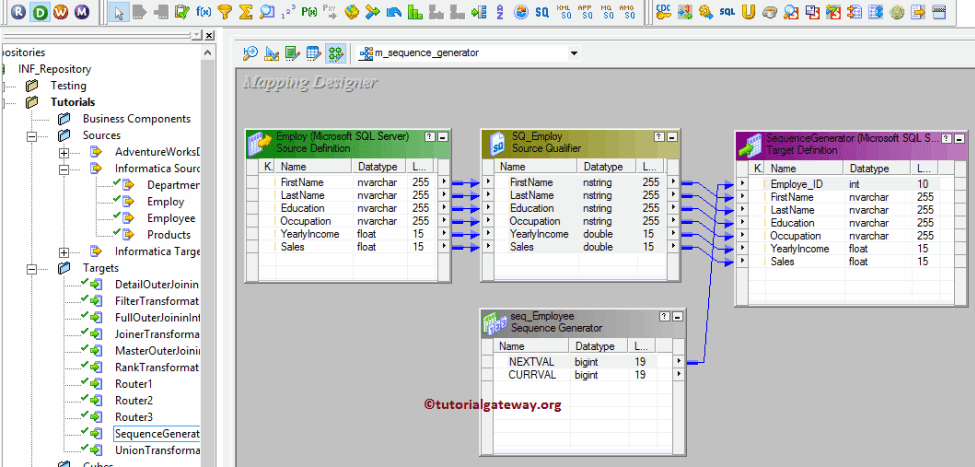Add a Sorter transformation (A-Z icon)

pyautogui.click(x=500, y=11)
